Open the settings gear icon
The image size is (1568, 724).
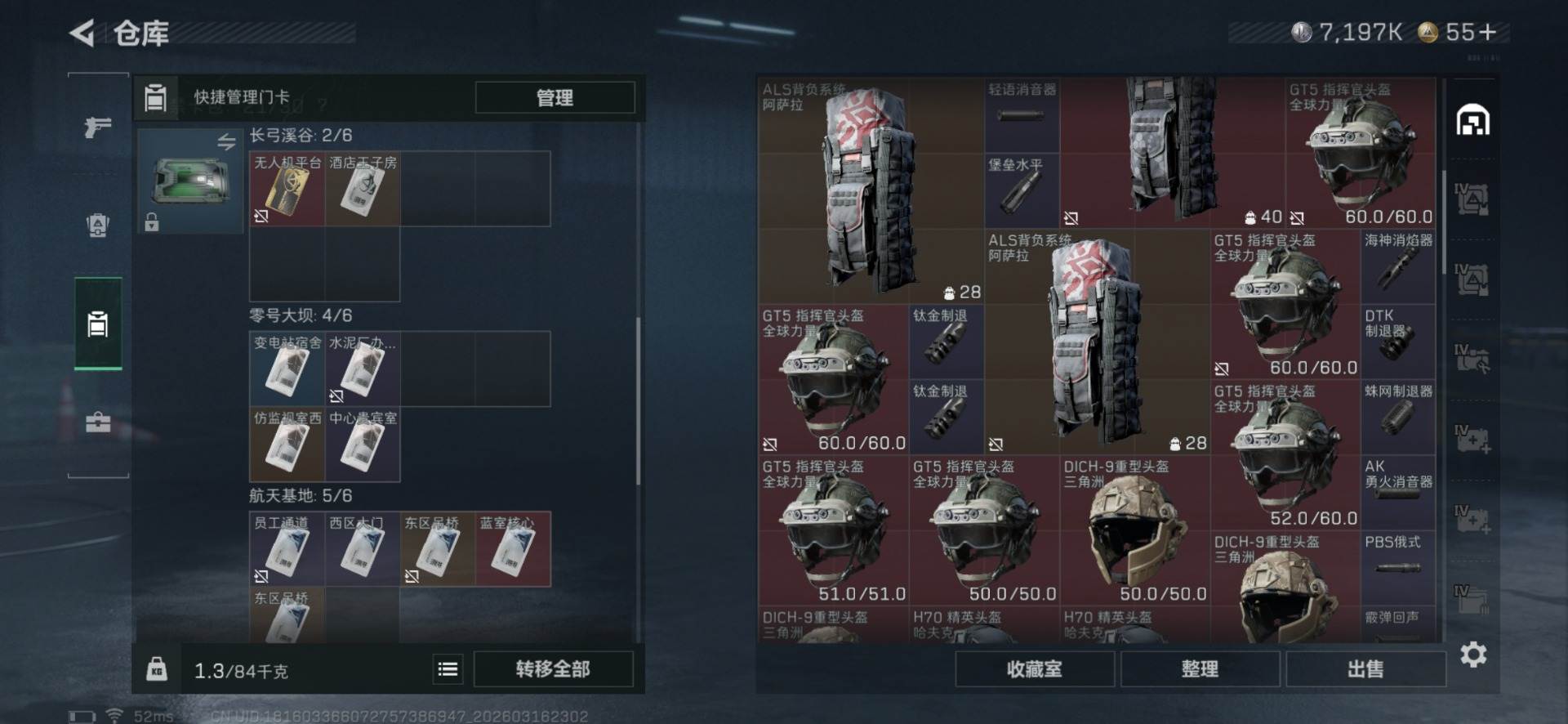click(x=1473, y=654)
